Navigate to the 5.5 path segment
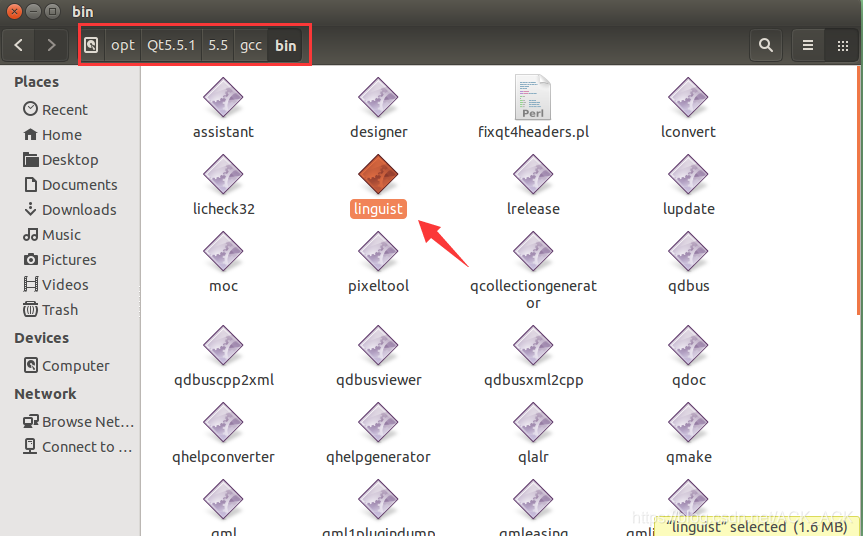 tap(218, 45)
